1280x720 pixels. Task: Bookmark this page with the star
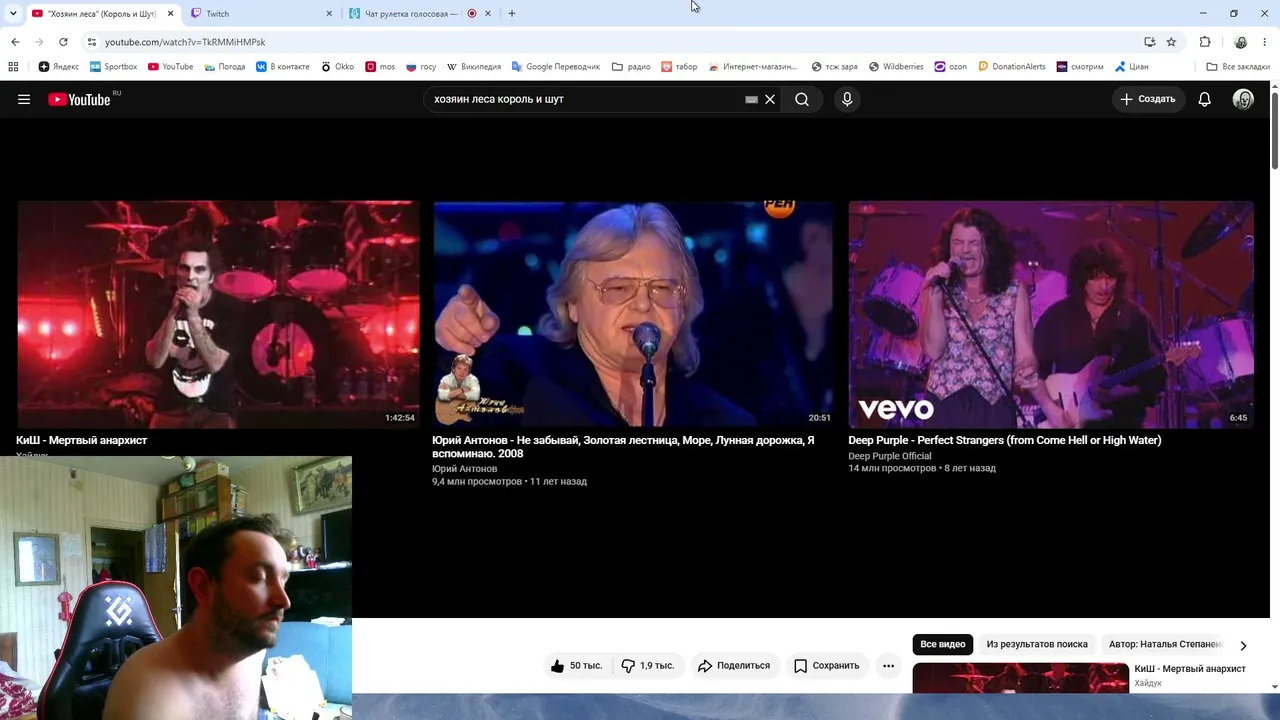[1171, 42]
